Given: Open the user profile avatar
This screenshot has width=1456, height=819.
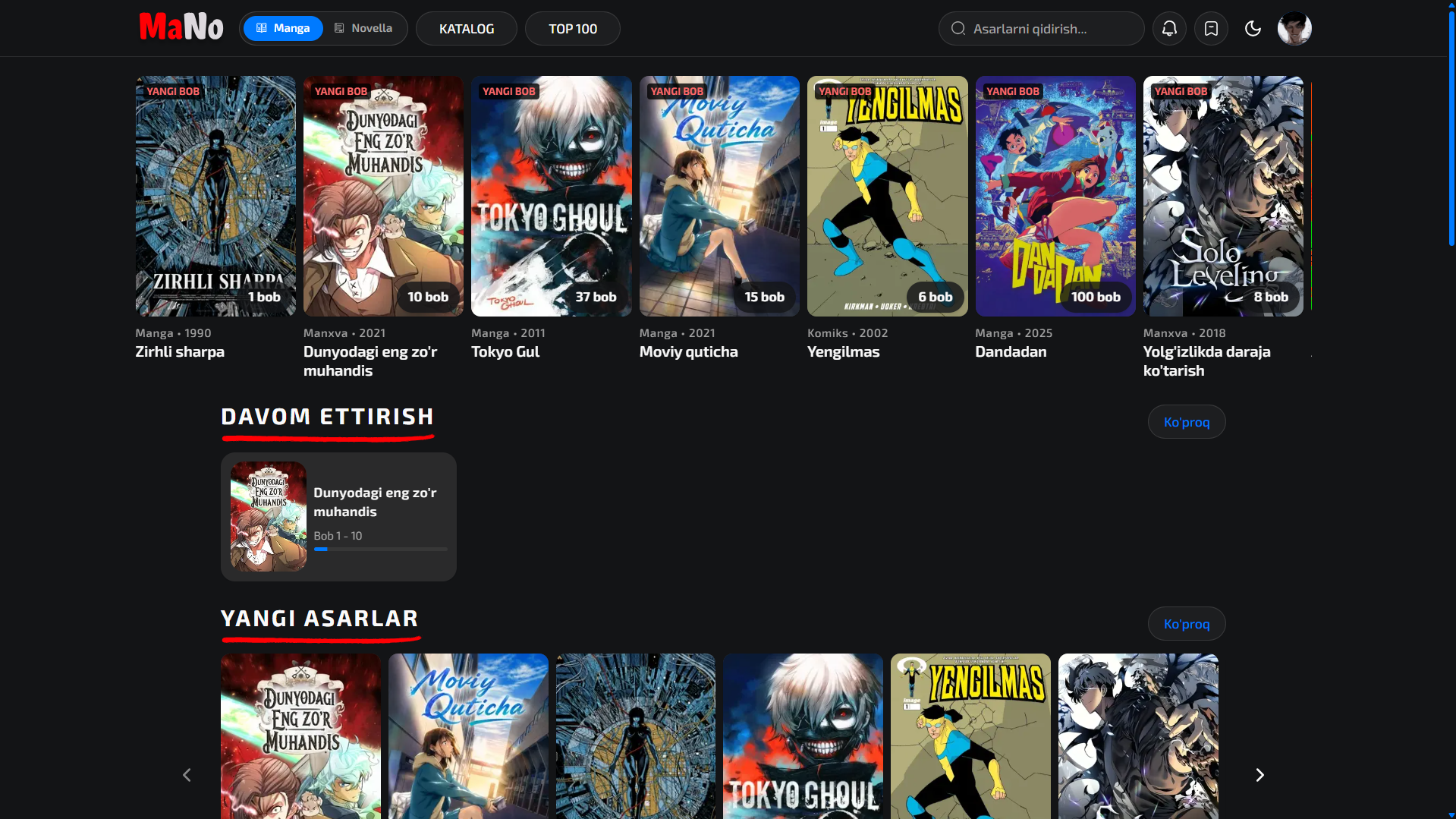Looking at the screenshot, I should [1294, 29].
